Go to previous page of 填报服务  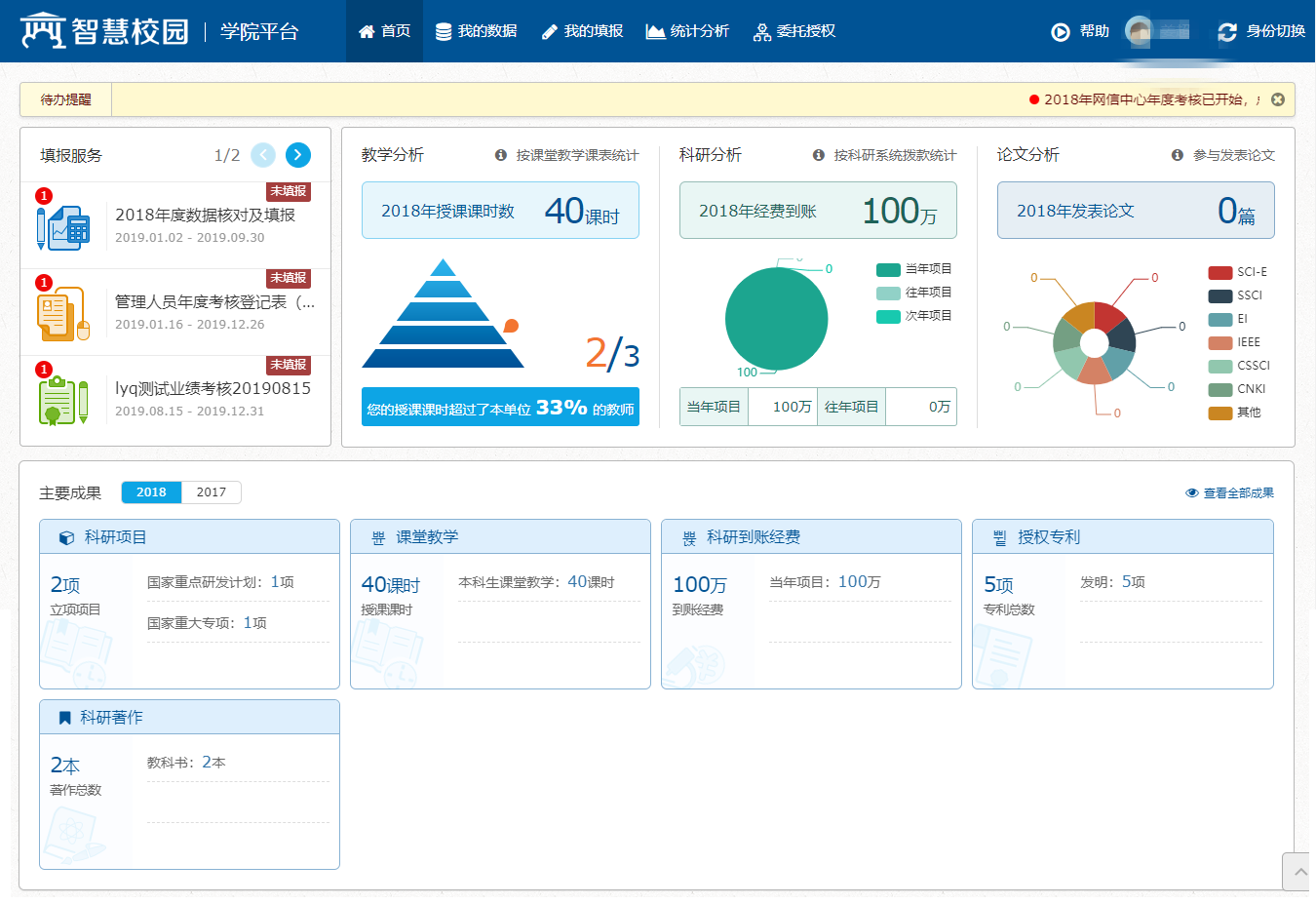coord(263,155)
